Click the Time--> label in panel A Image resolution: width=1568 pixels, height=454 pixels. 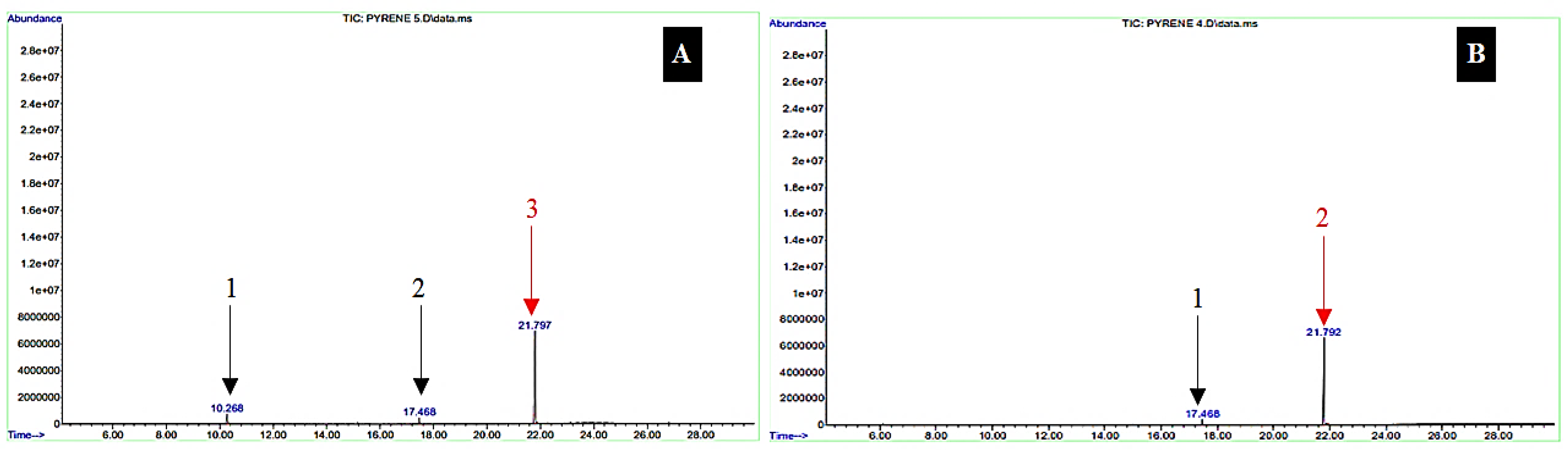pyautogui.click(x=26, y=434)
